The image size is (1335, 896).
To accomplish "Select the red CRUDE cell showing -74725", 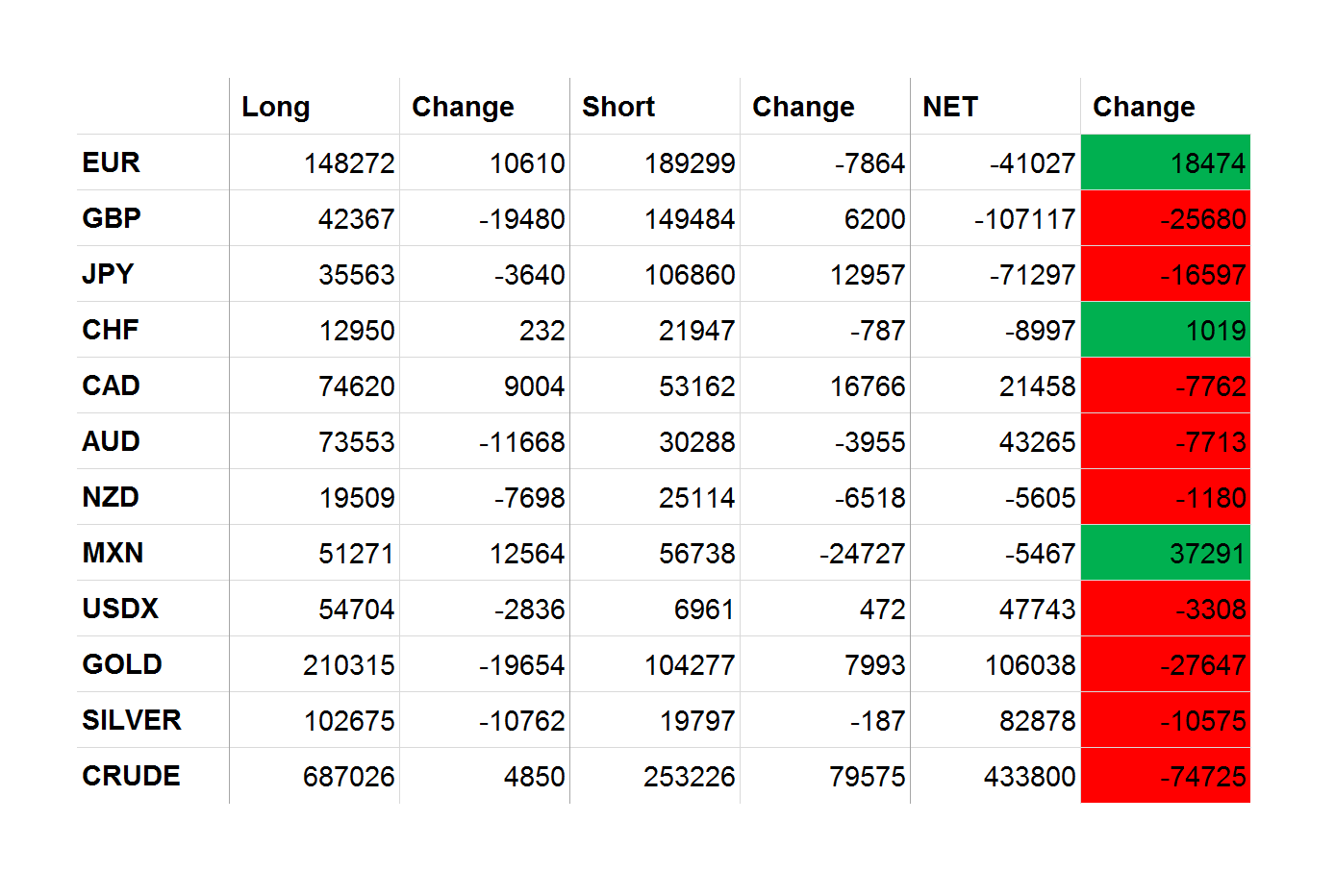I will (1165, 776).
